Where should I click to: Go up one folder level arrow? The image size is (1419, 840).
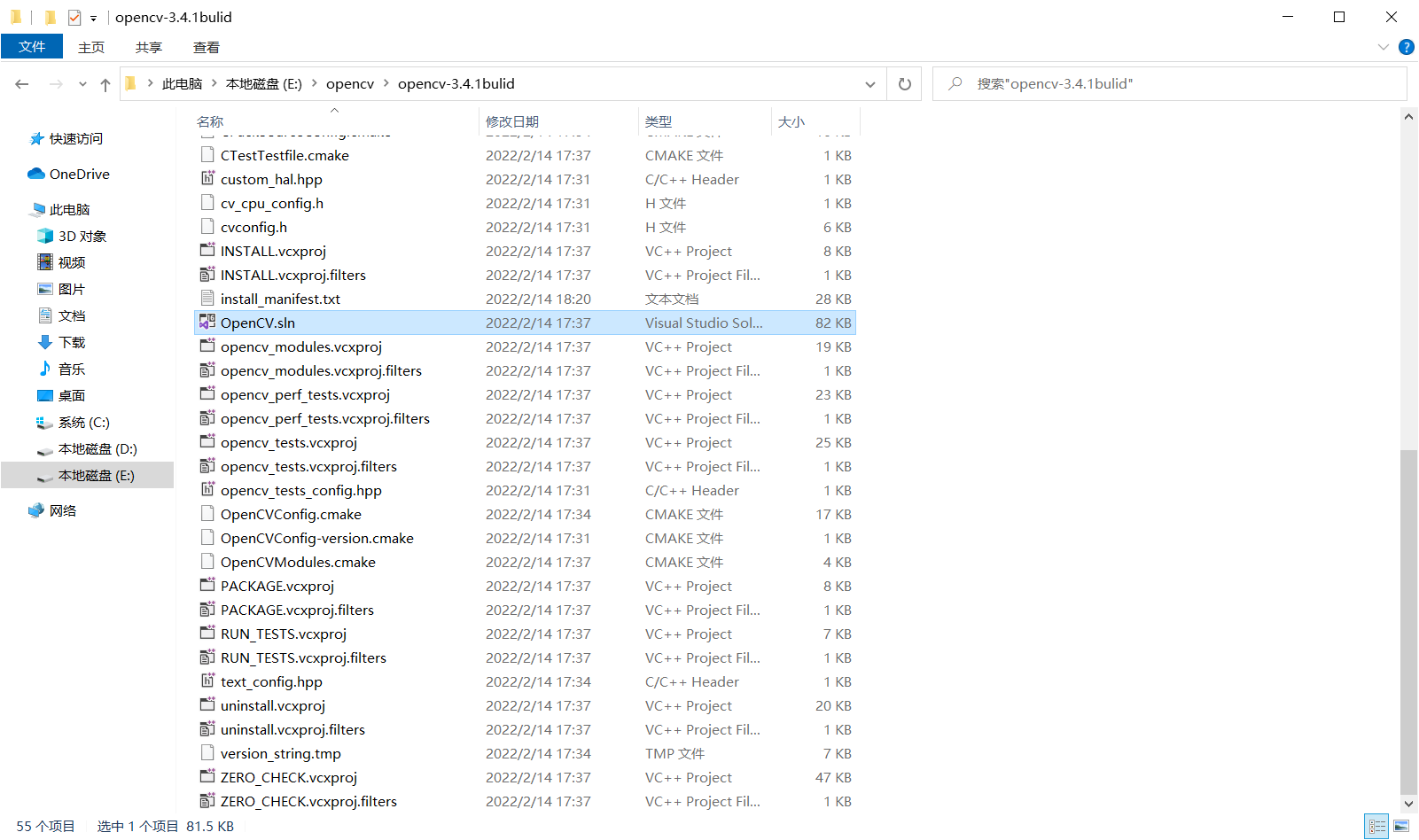pos(105,84)
